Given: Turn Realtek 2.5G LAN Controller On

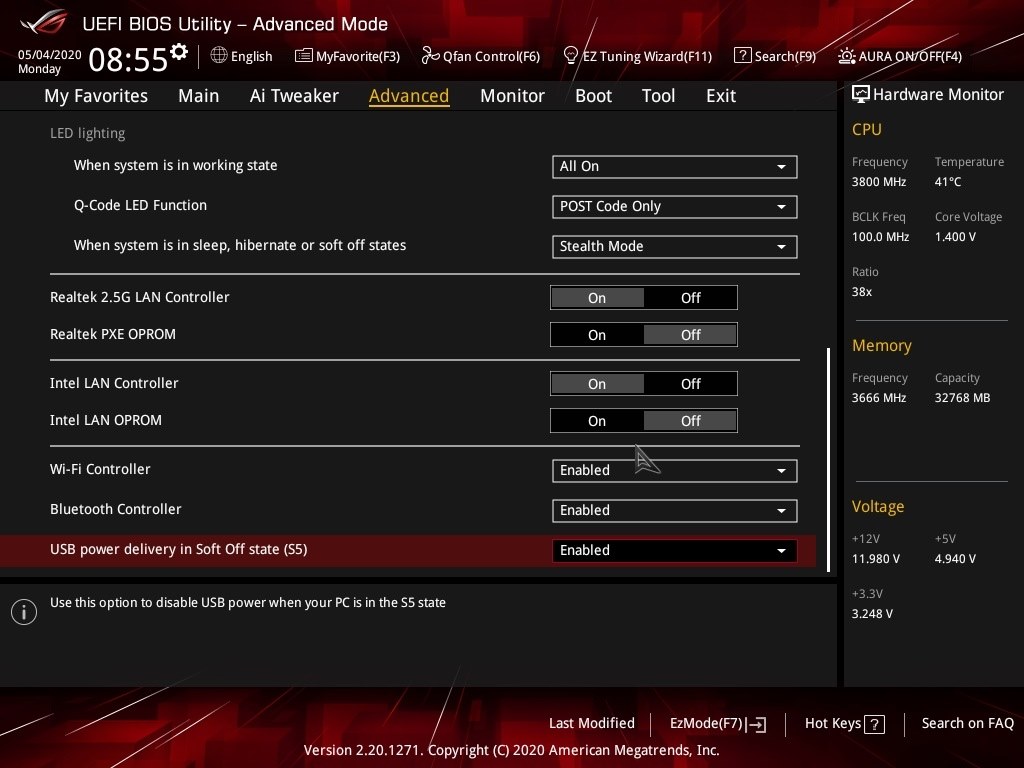Looking at the screenshot, I should (x=597, y=298).
